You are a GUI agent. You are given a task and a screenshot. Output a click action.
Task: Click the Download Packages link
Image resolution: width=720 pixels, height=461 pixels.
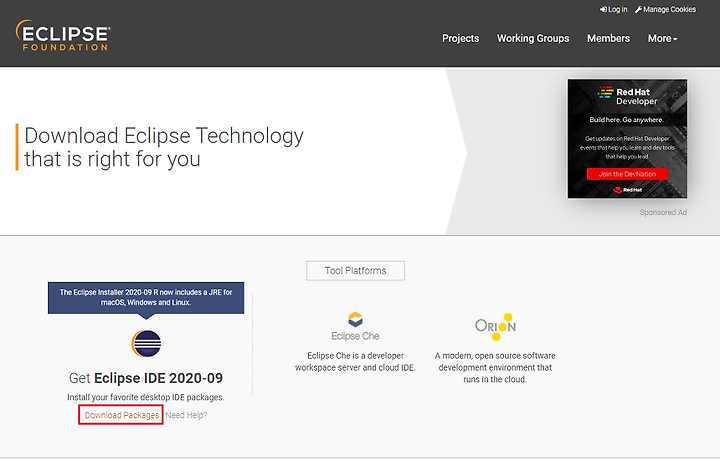[x=122, y=415]
